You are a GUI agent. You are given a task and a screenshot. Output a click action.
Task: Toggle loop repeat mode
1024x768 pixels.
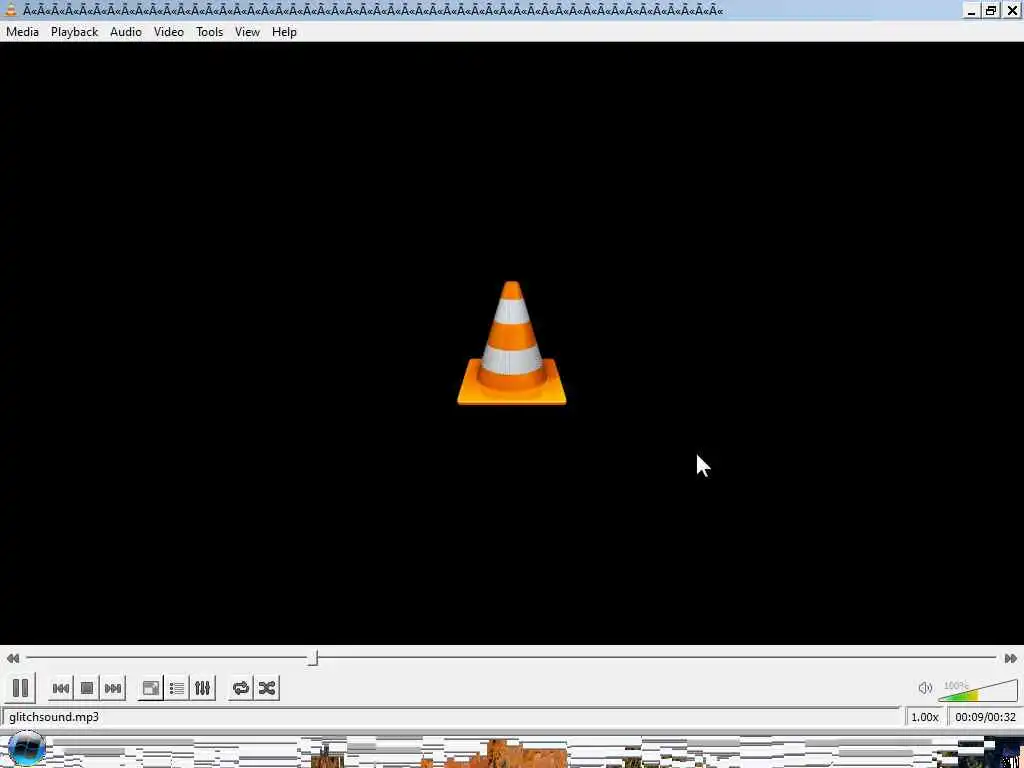(241, 688)
